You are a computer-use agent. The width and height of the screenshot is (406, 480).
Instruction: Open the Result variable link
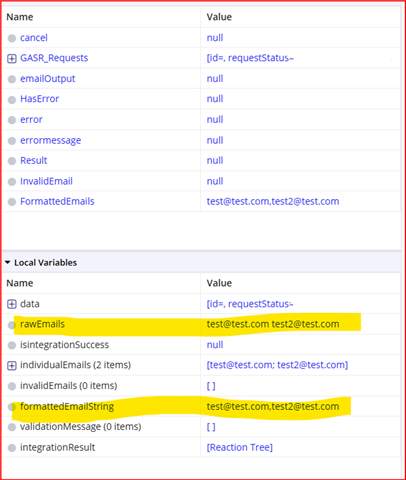click(x=34, y=160)
